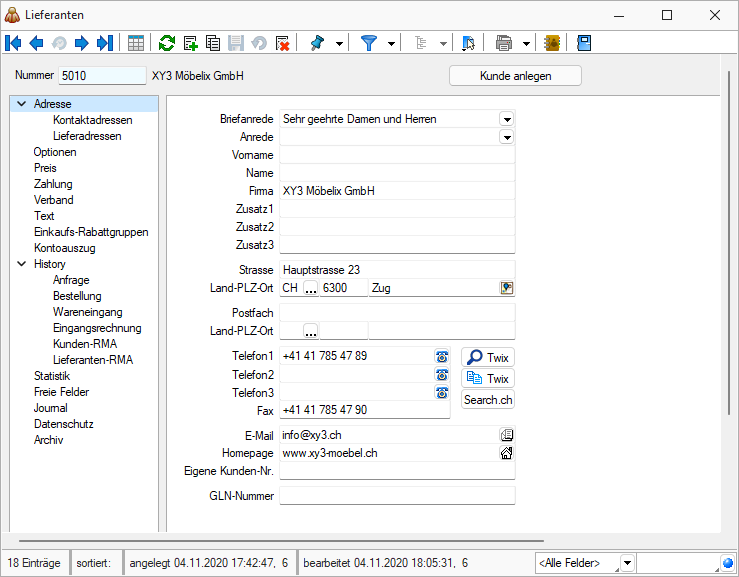Open filter dropdown arrow
Image resolution: width=739 pixels, height=577 pixels.
coord(391,44)
